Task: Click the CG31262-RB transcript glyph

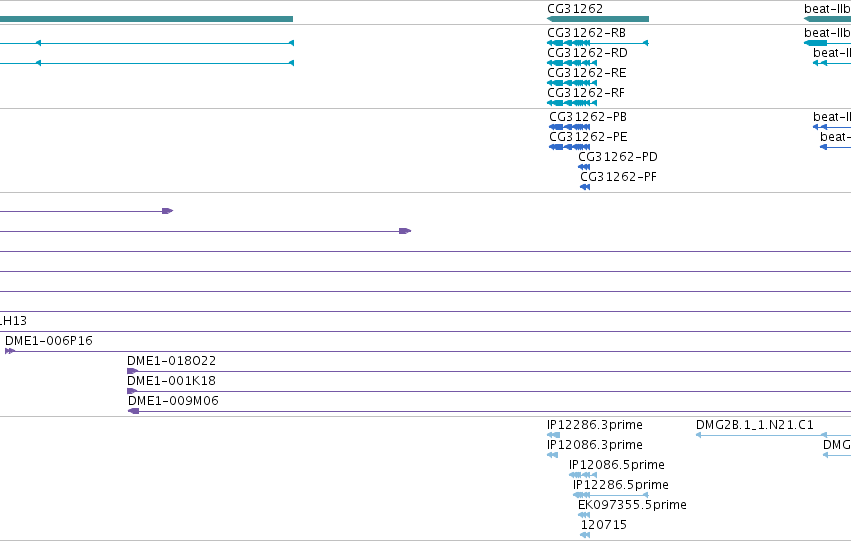Action: coord(598,43)
